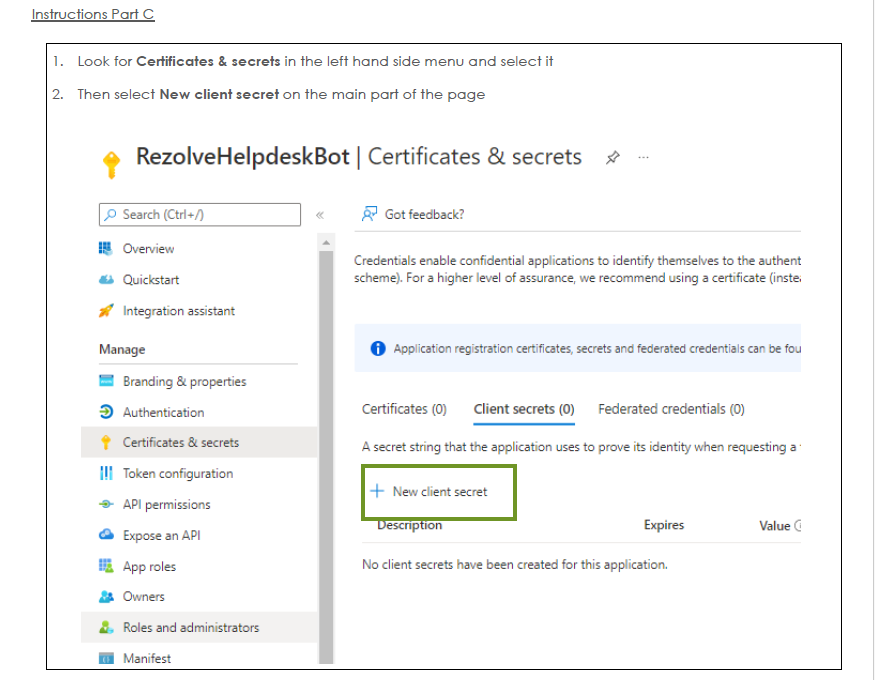Screen dimensions: 875x680
Task: Click the Expose an API cloud icon
Action: [x=106, y=535]
